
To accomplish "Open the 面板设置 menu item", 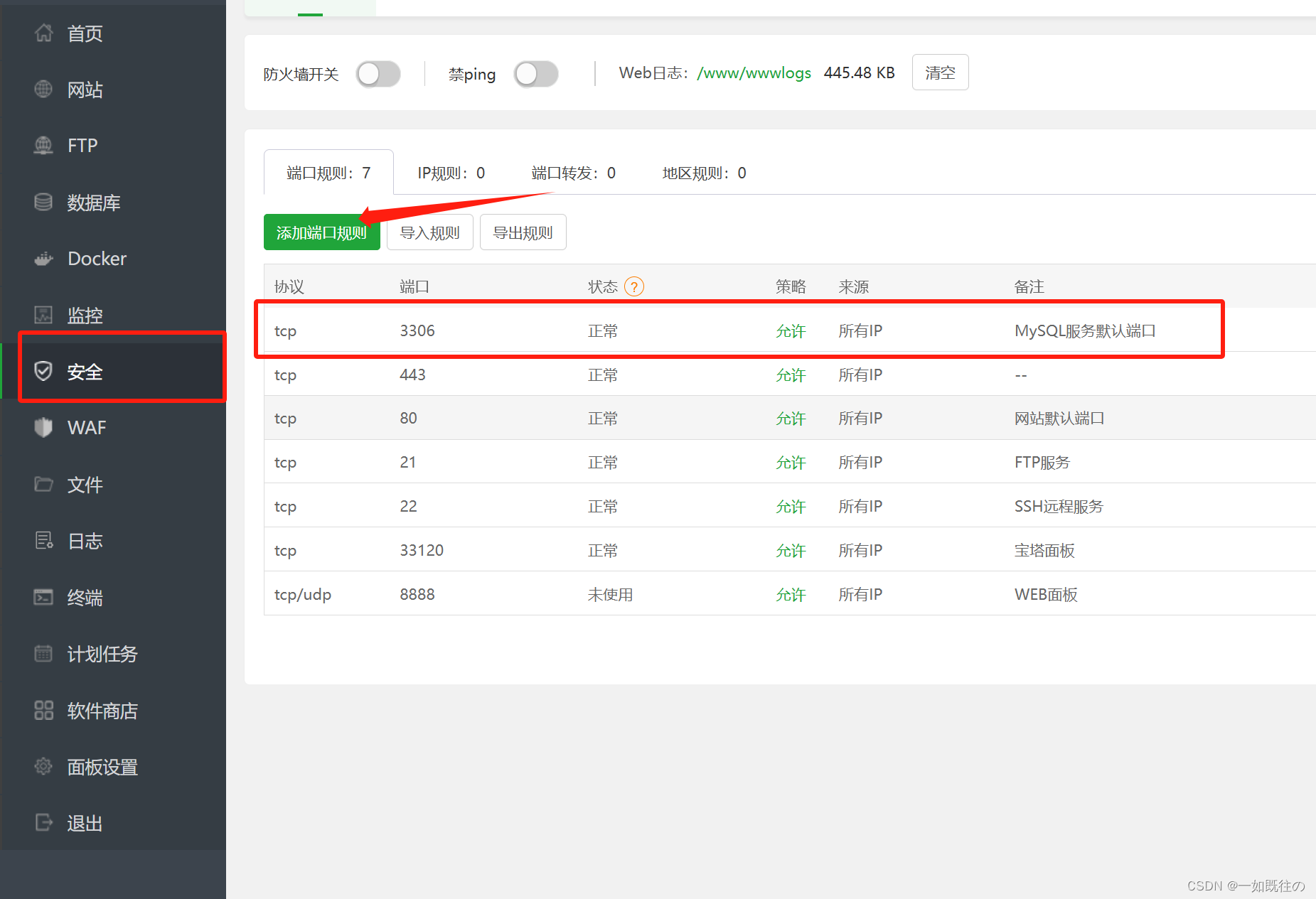I will coord(114,766).
